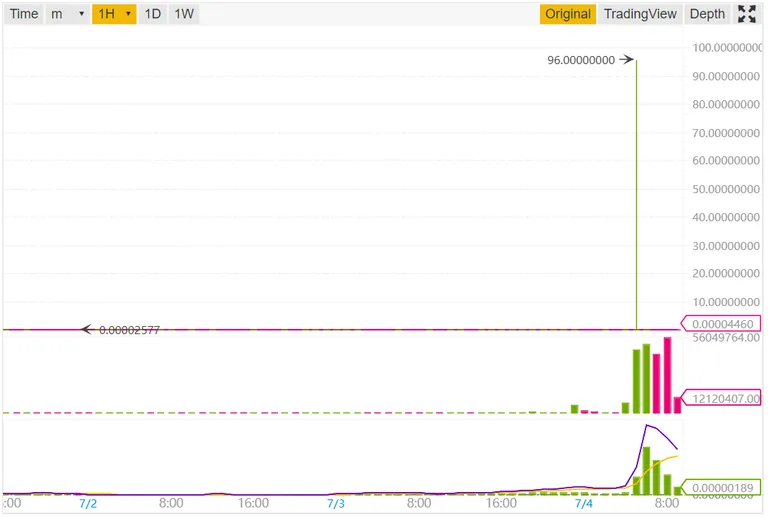Viewport: 768px width, 517px height.
Task: Click the 0.00000189 MACD value tag
Action: coord(721,488)
